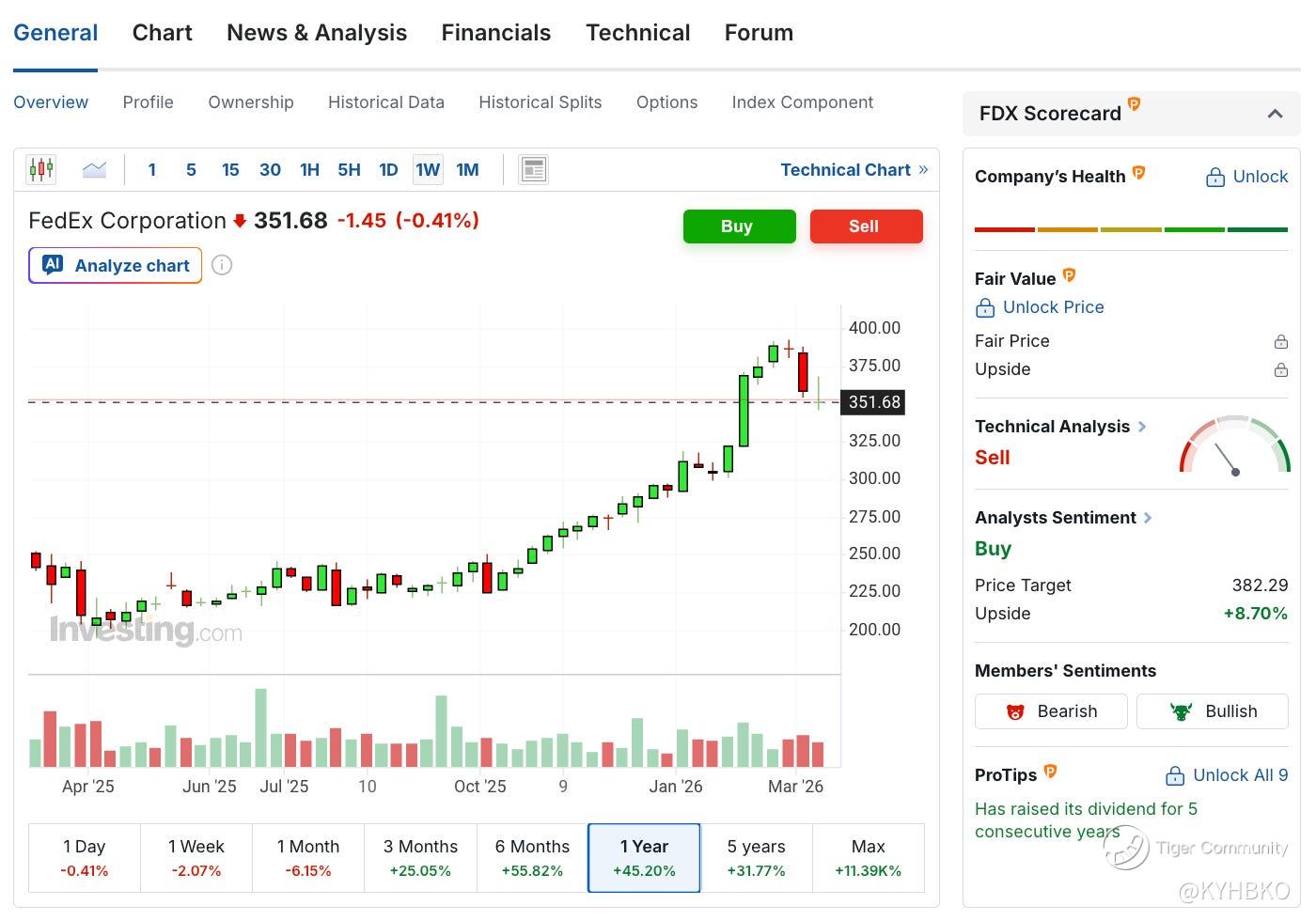
Task: Go to the Index Component sub-tab
Action: [803, 102]
